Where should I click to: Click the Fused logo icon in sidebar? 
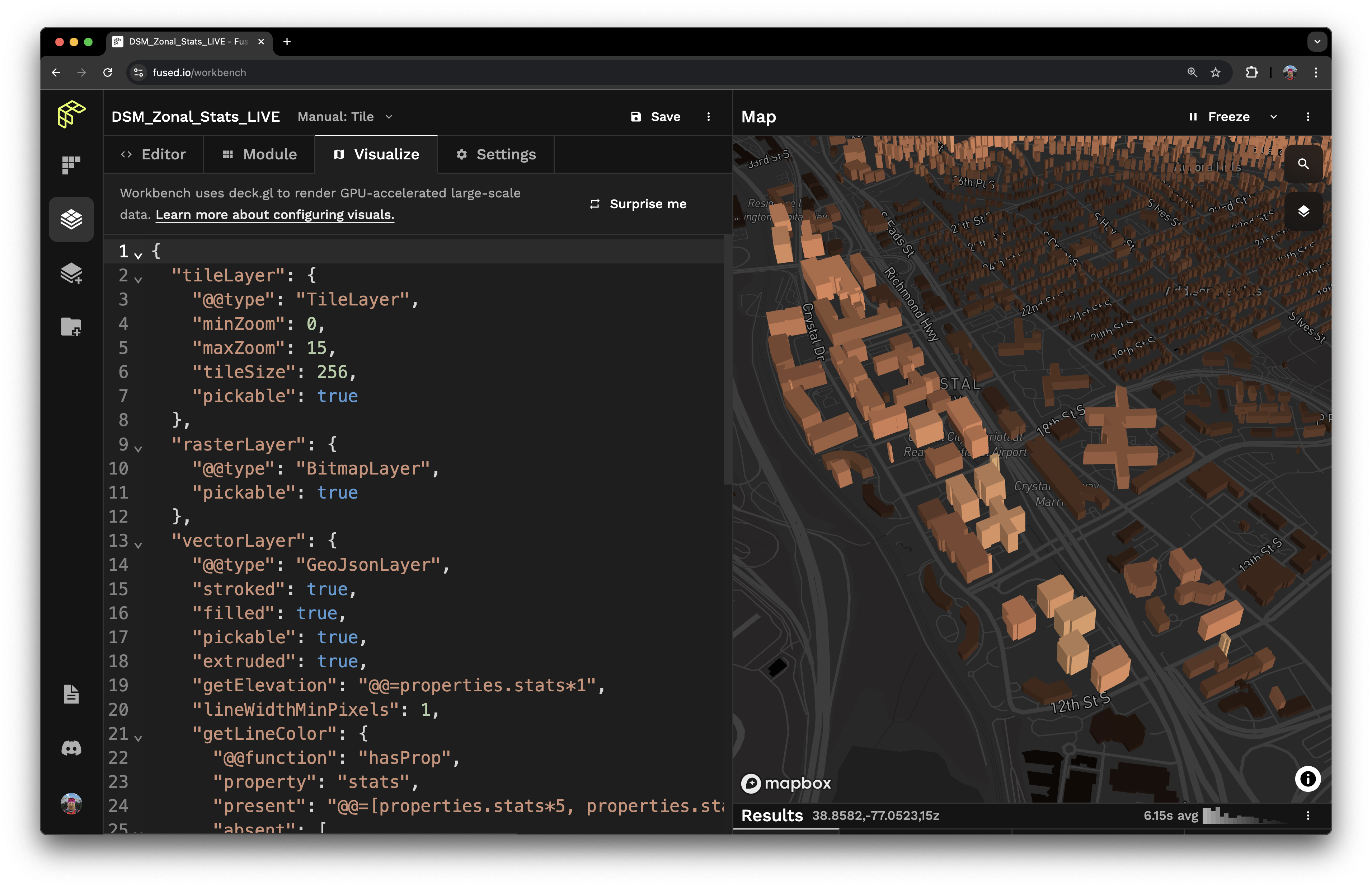point(71,113)
